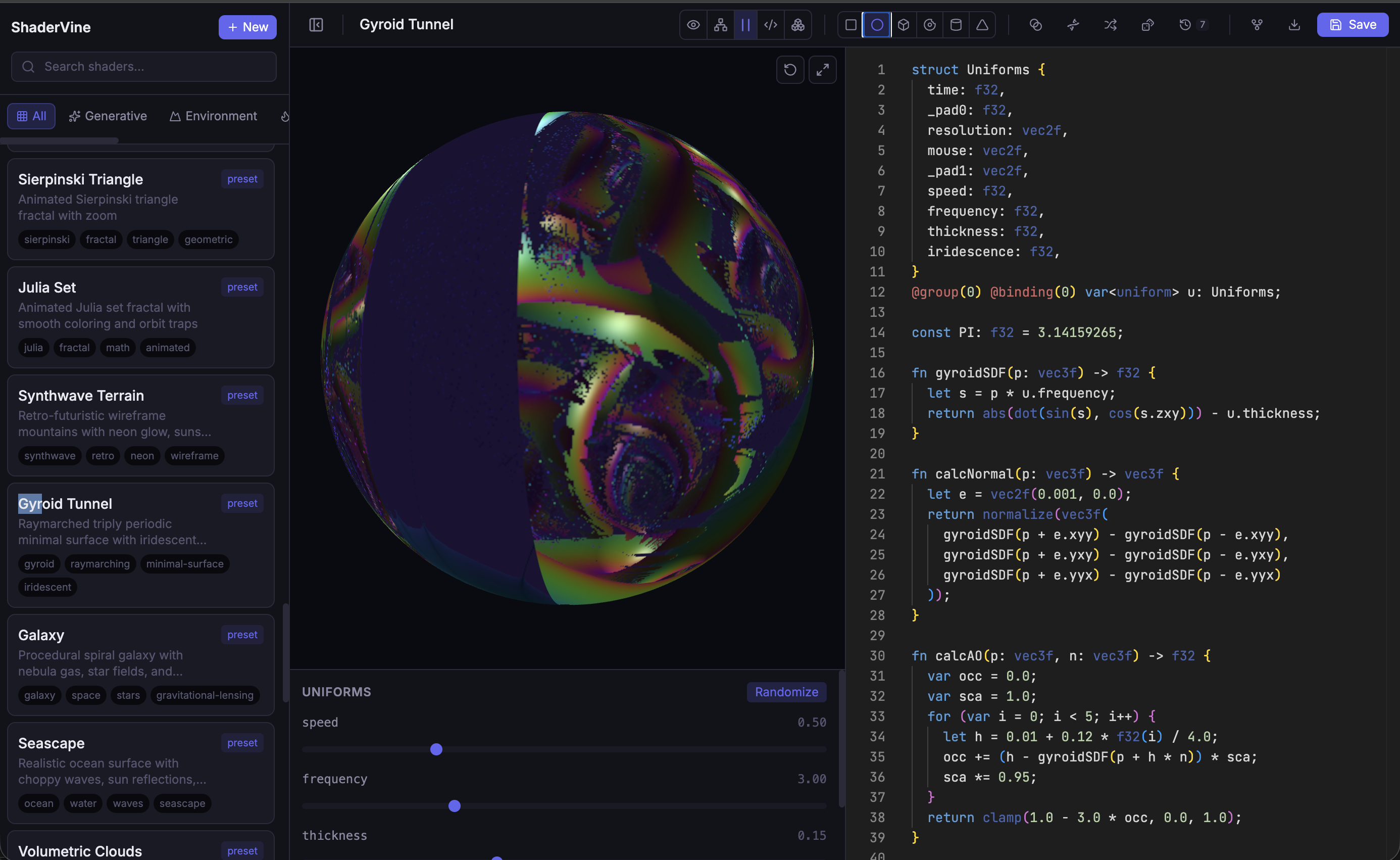Screen dimensions: 1400x860
Task: Select the cube preview shape
Action: click(x=904, y=25)
